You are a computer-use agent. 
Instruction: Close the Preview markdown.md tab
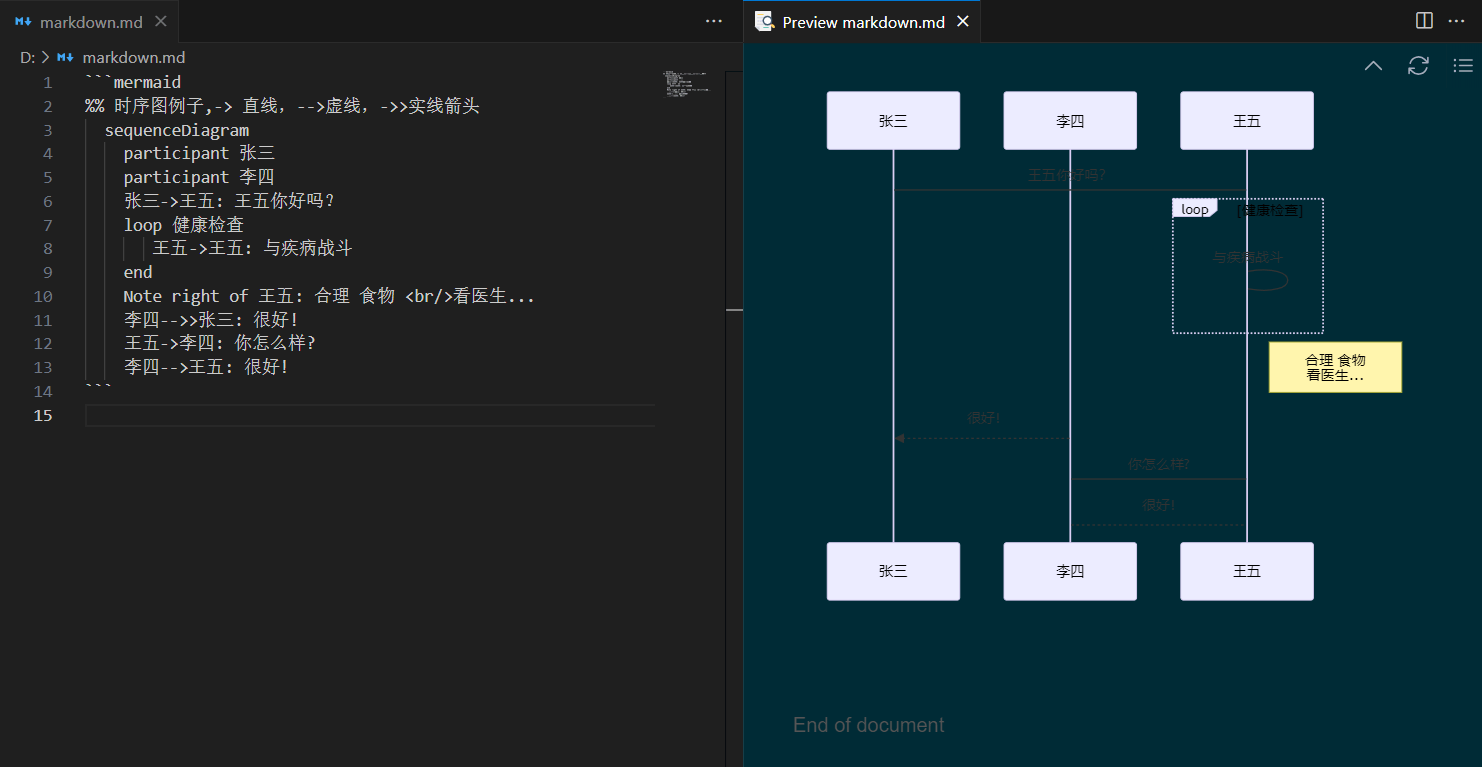pyautogui.click(x=963, y=21)
